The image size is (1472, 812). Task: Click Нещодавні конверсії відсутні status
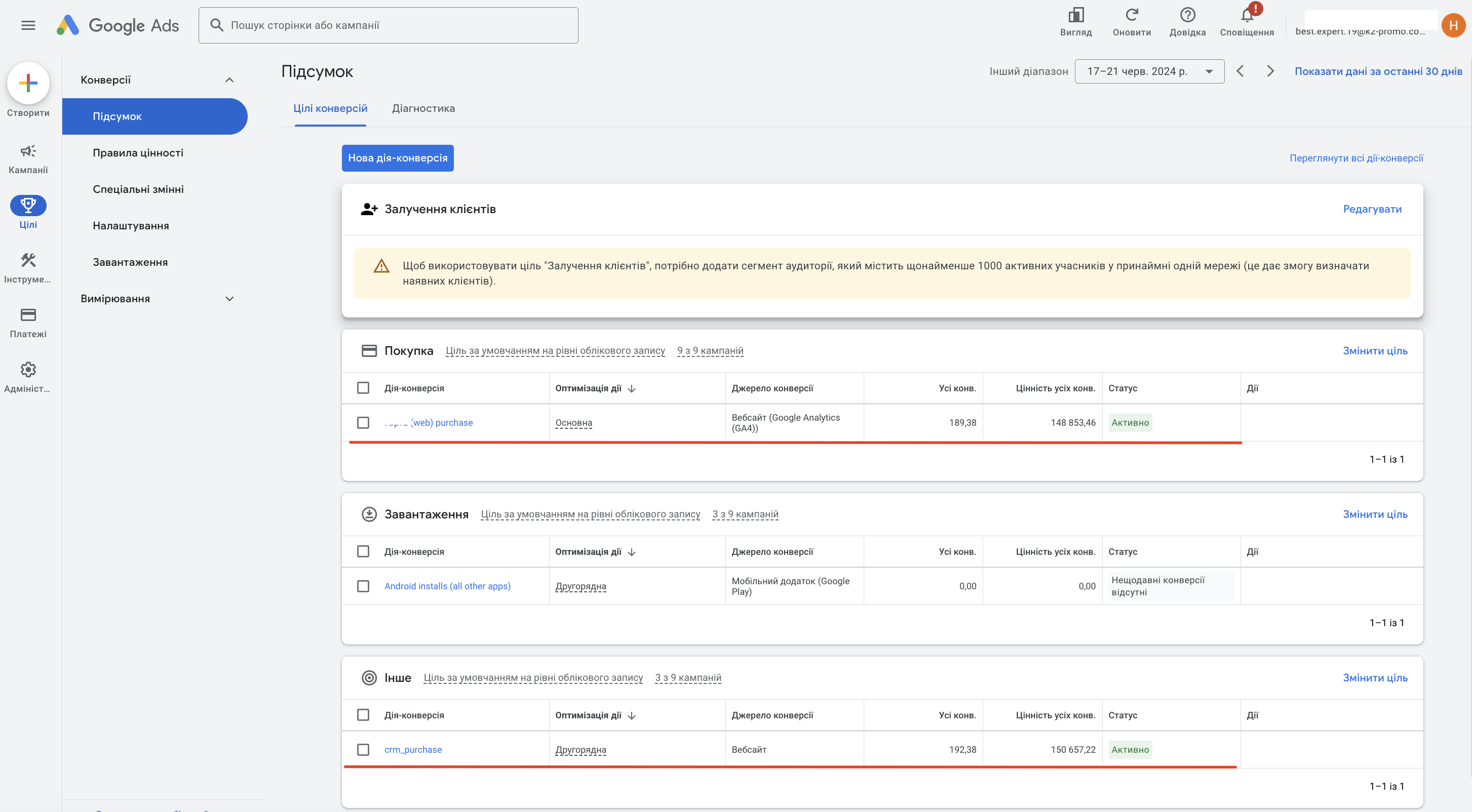coord(1171,586)
